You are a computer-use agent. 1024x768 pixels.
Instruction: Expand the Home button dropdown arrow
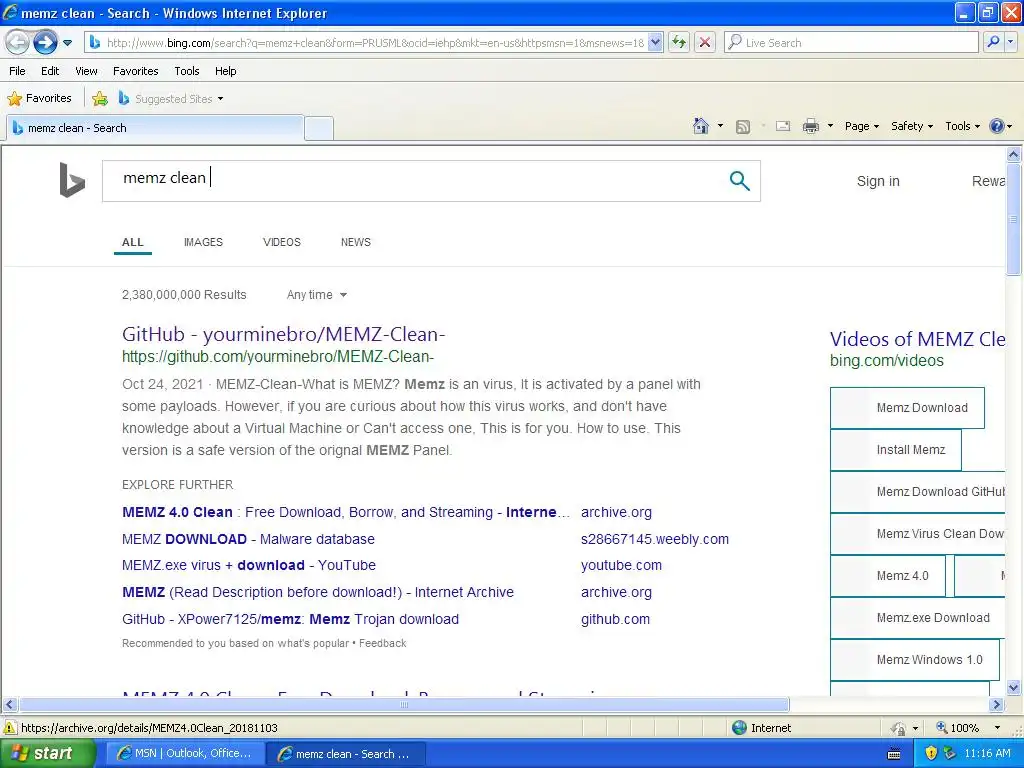point(720,126)
